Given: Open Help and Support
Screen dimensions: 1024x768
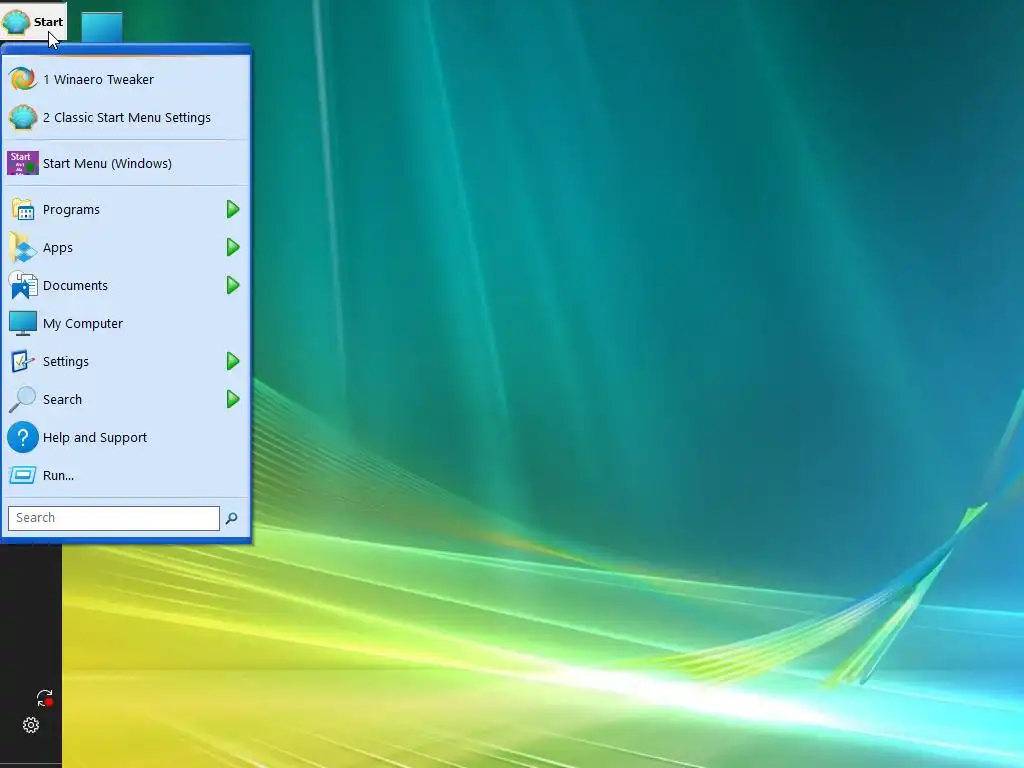Looking at the screenshot, I should pyautogui.click(x=126, y=437).
